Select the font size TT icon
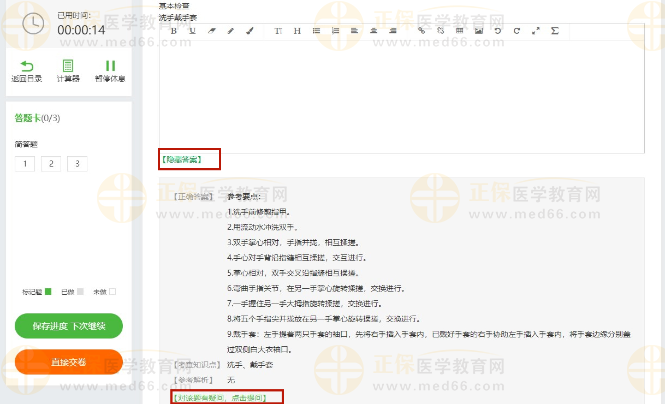This screenshot has height=404, width=665. tap(279, 30)
